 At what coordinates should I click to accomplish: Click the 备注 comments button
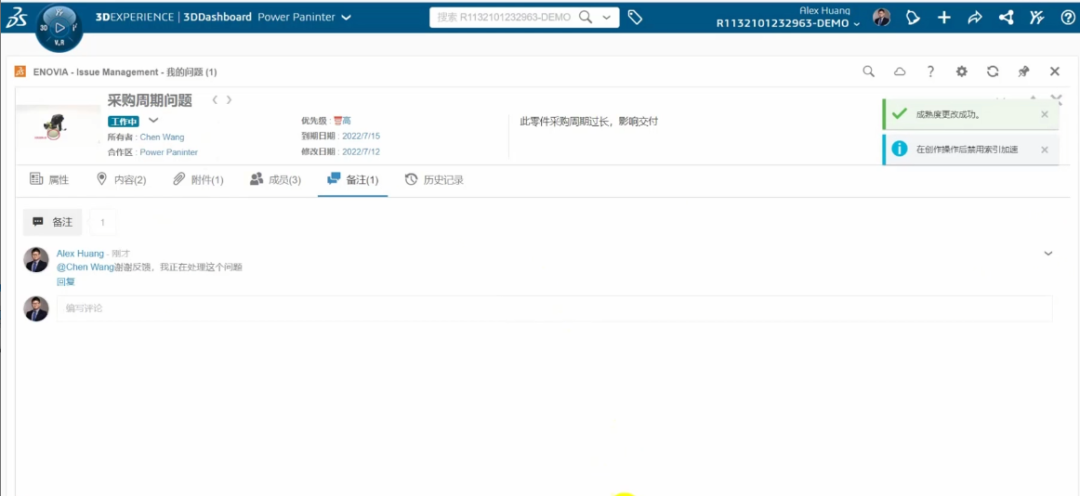52,222
